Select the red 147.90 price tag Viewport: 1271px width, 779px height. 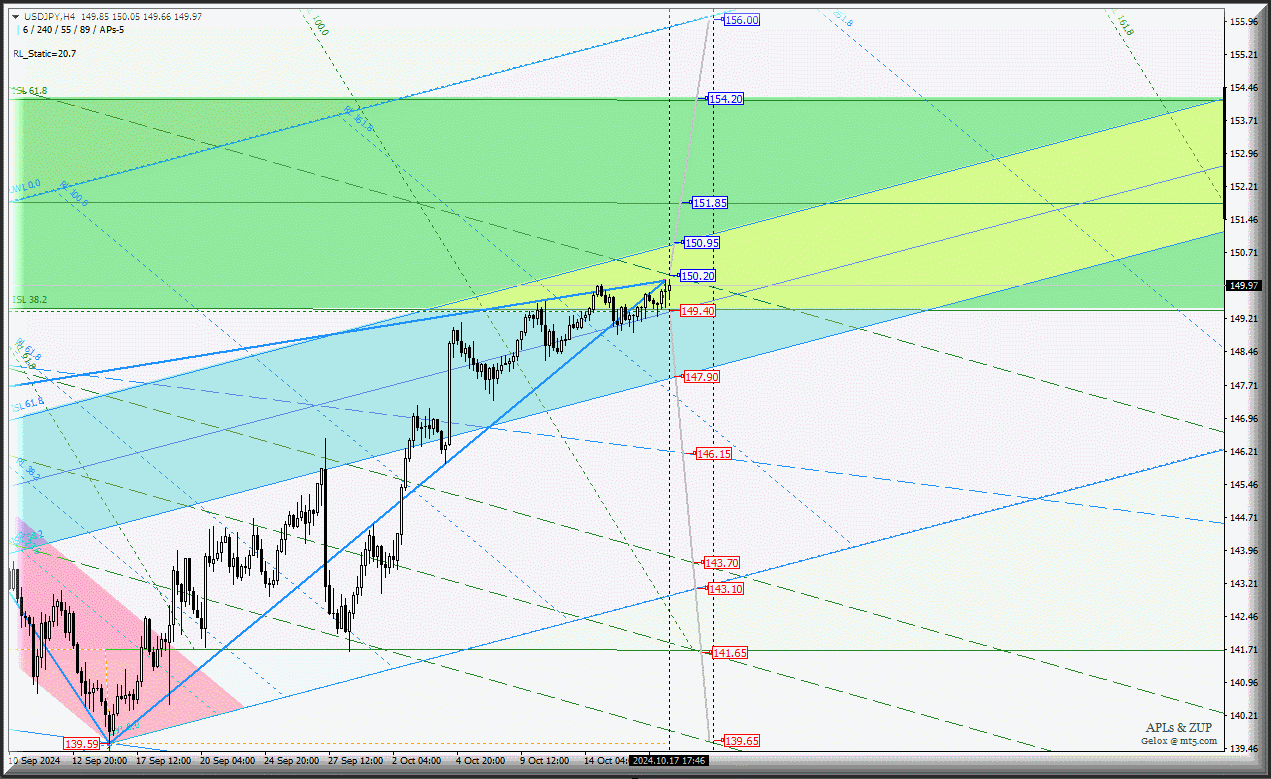pyautogui.click(x=702, y=377)
